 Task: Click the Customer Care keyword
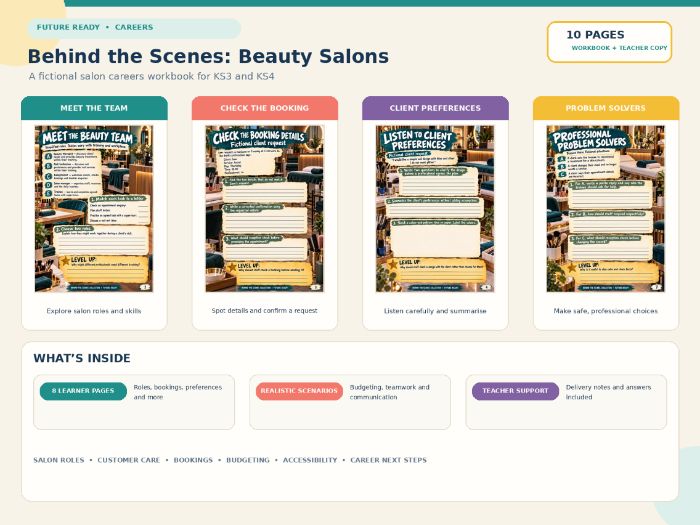point(129,460)
